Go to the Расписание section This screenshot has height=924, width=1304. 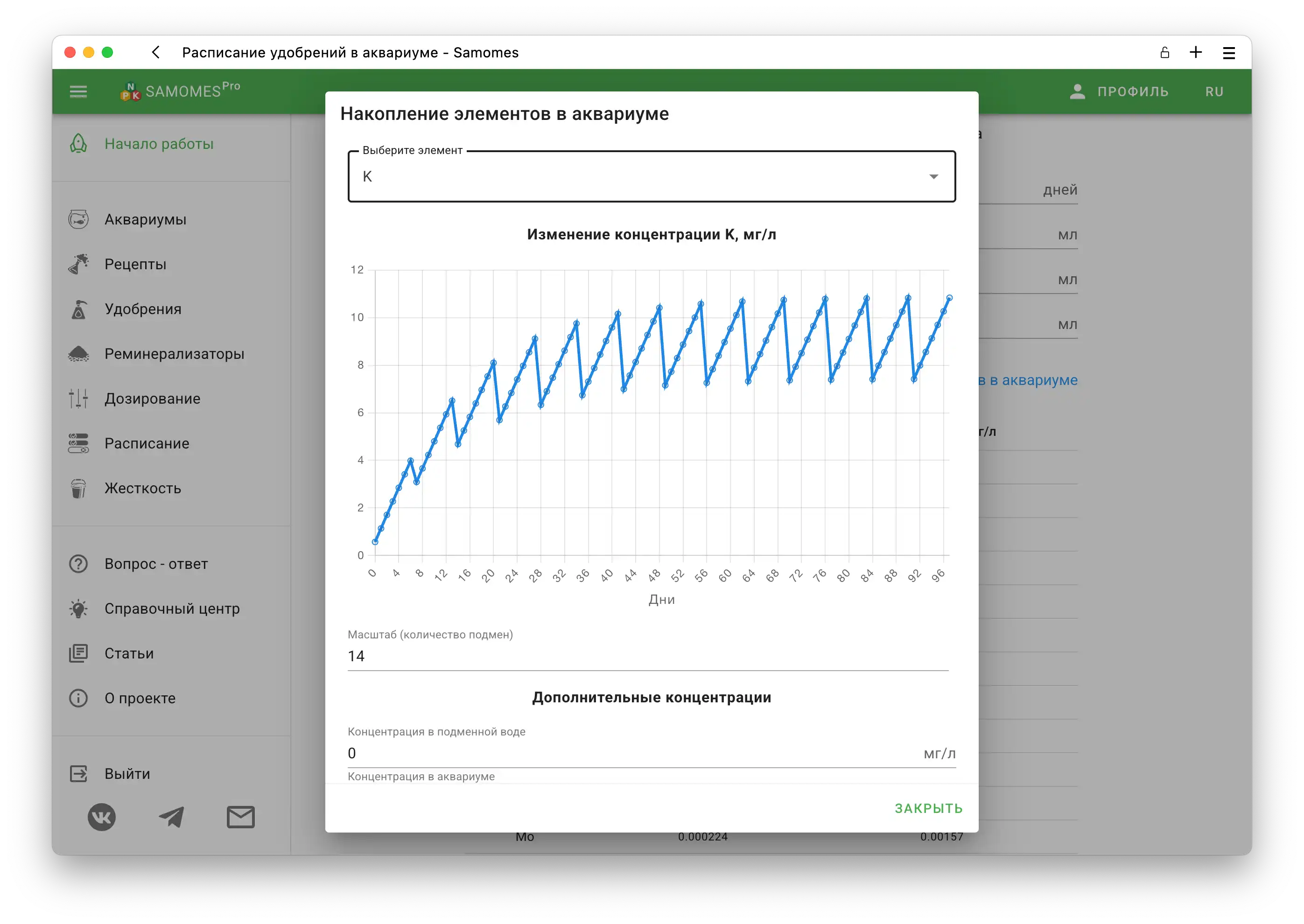[147, 443]
